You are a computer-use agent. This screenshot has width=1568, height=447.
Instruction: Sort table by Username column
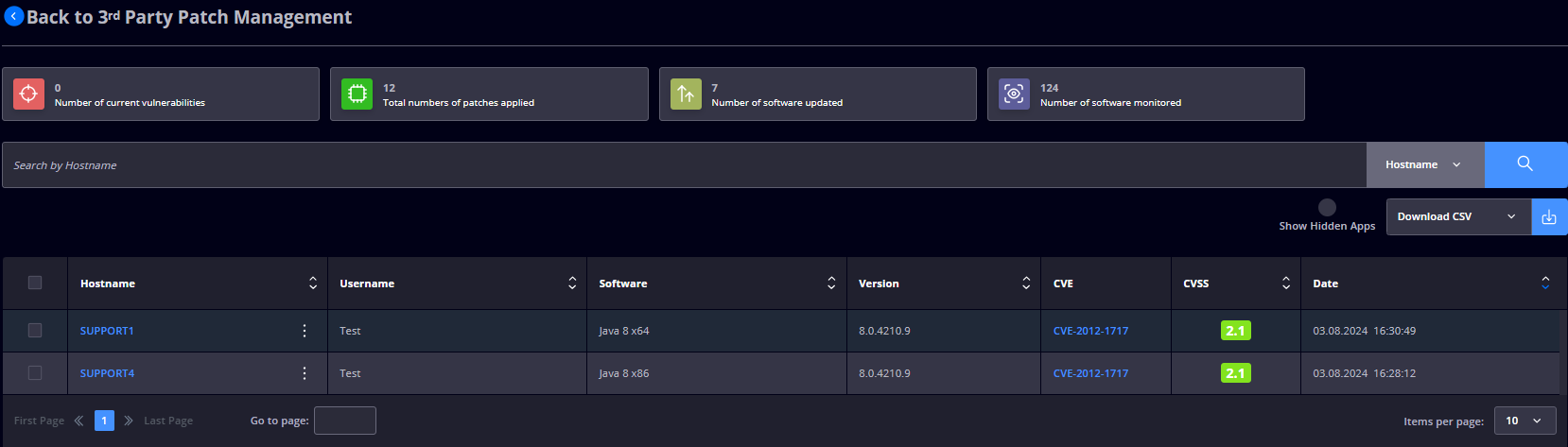[x=572, y=284]
